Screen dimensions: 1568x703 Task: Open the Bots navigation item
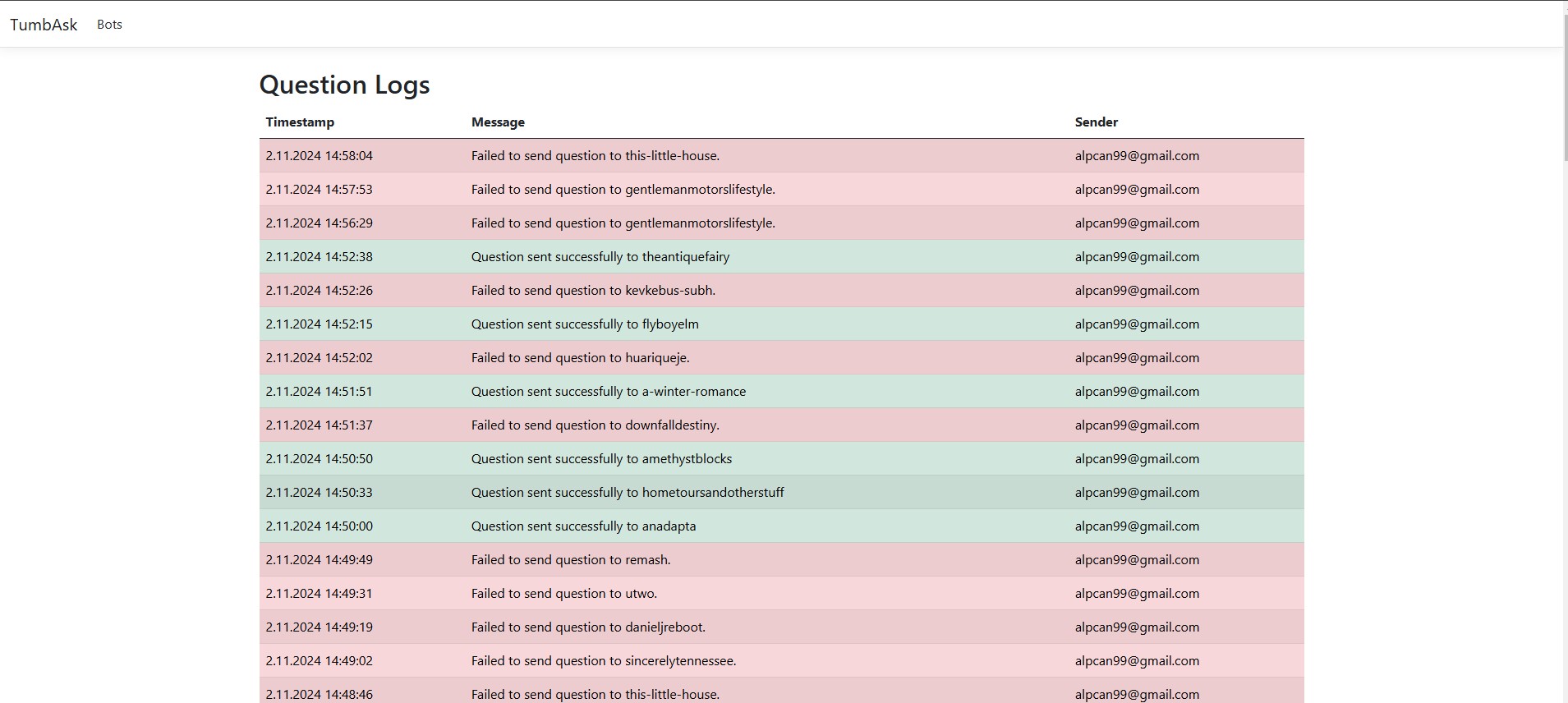click(x=109, y=25)
